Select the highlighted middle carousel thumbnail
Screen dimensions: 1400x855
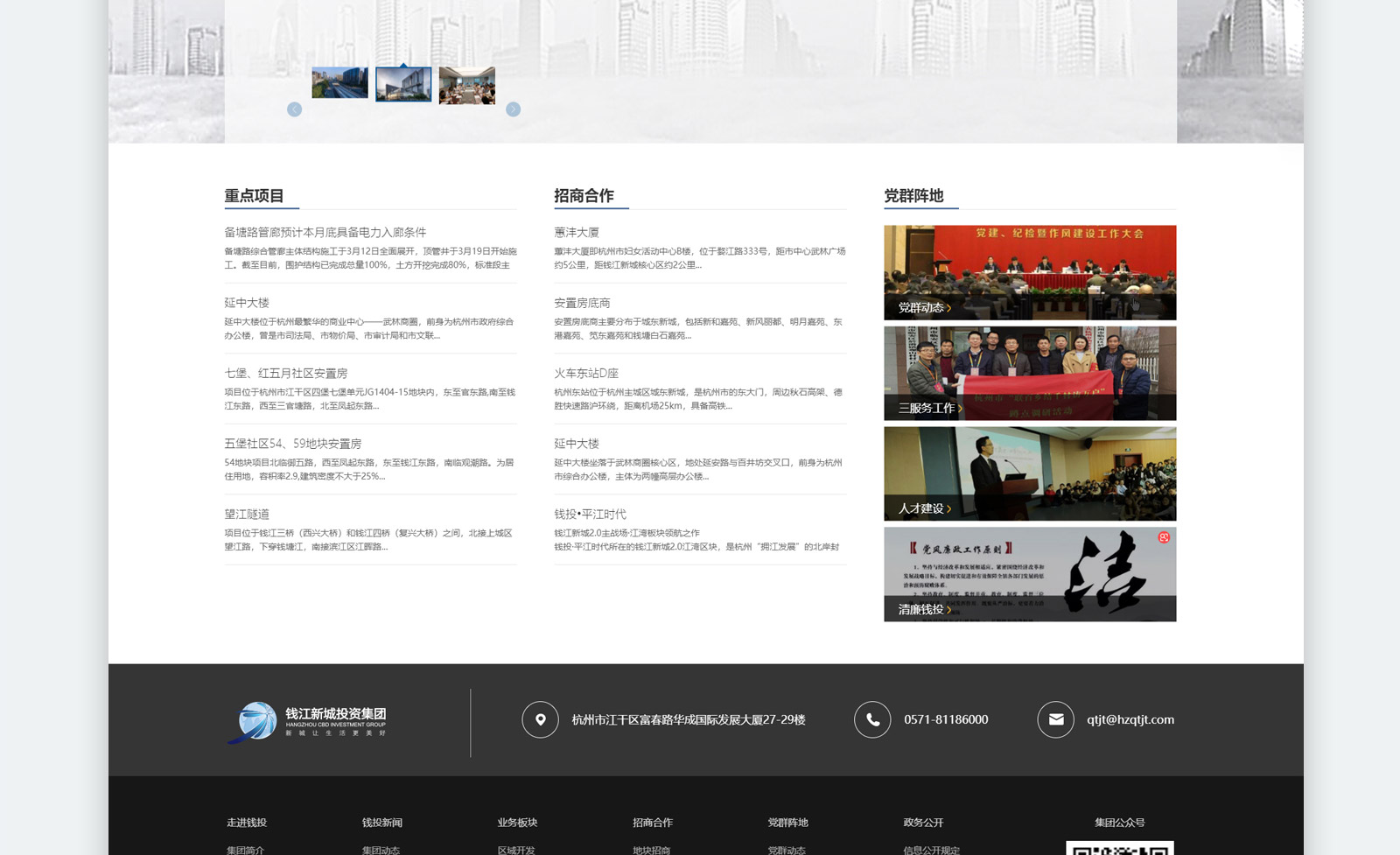pyautogui.click(x=403, y=85)
